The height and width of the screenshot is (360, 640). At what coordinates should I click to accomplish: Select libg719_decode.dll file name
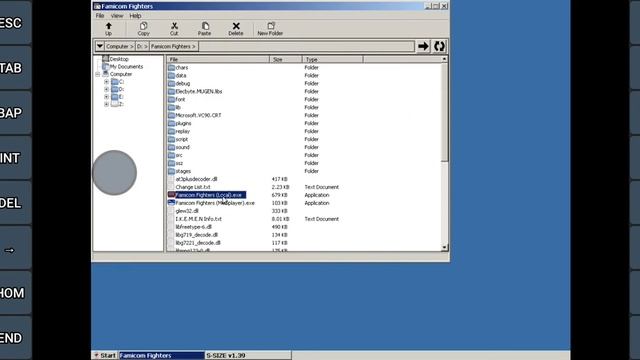coord(197,235)
